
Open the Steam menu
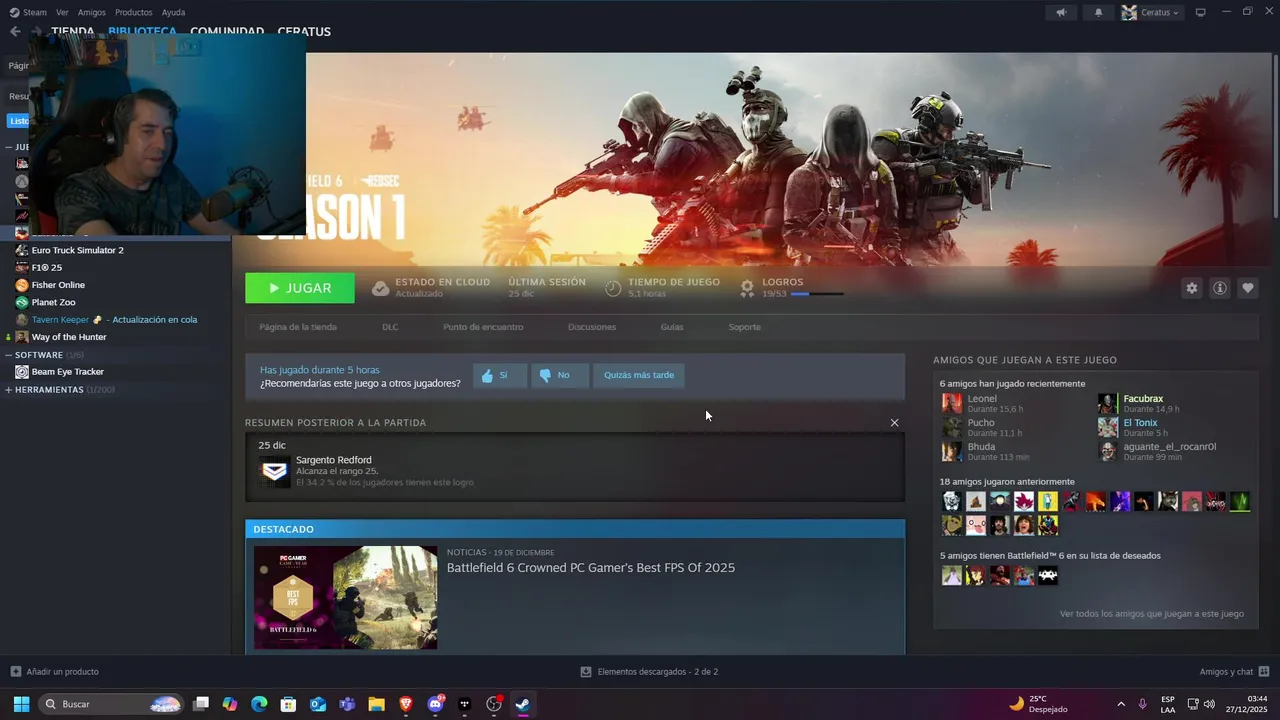click(x=28, y=12)
